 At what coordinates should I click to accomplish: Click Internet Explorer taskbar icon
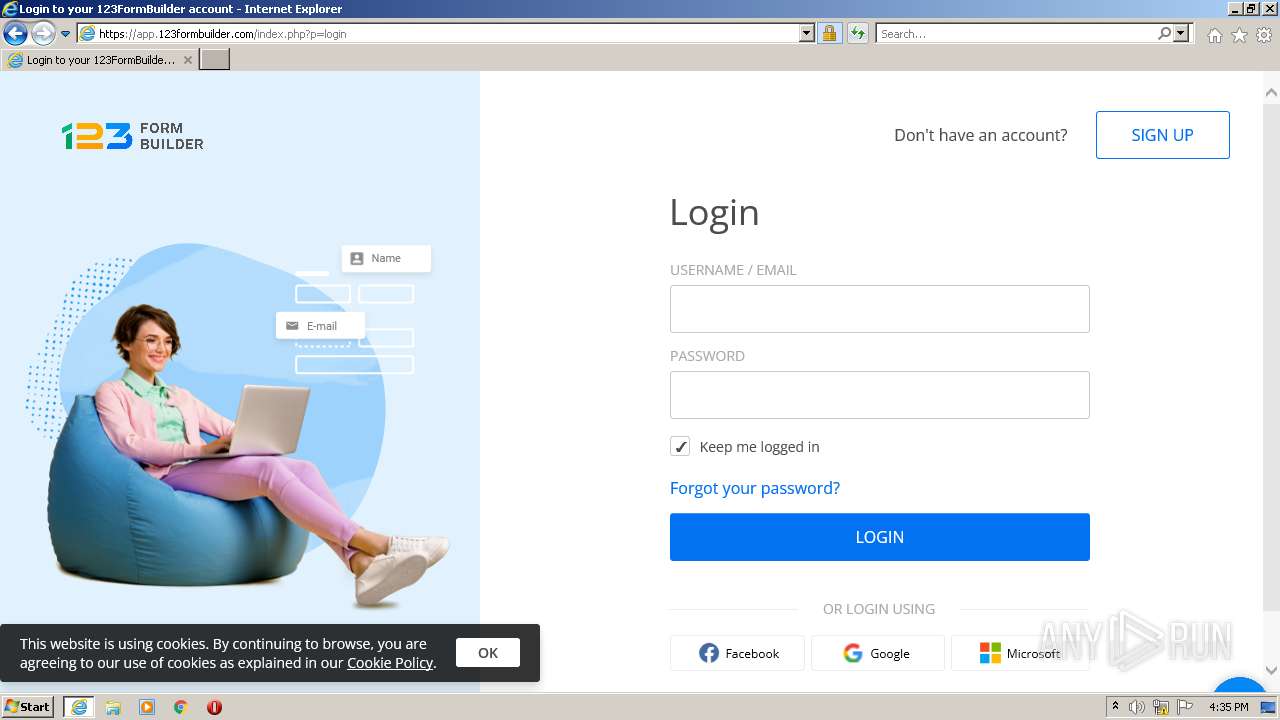point(79,707)
